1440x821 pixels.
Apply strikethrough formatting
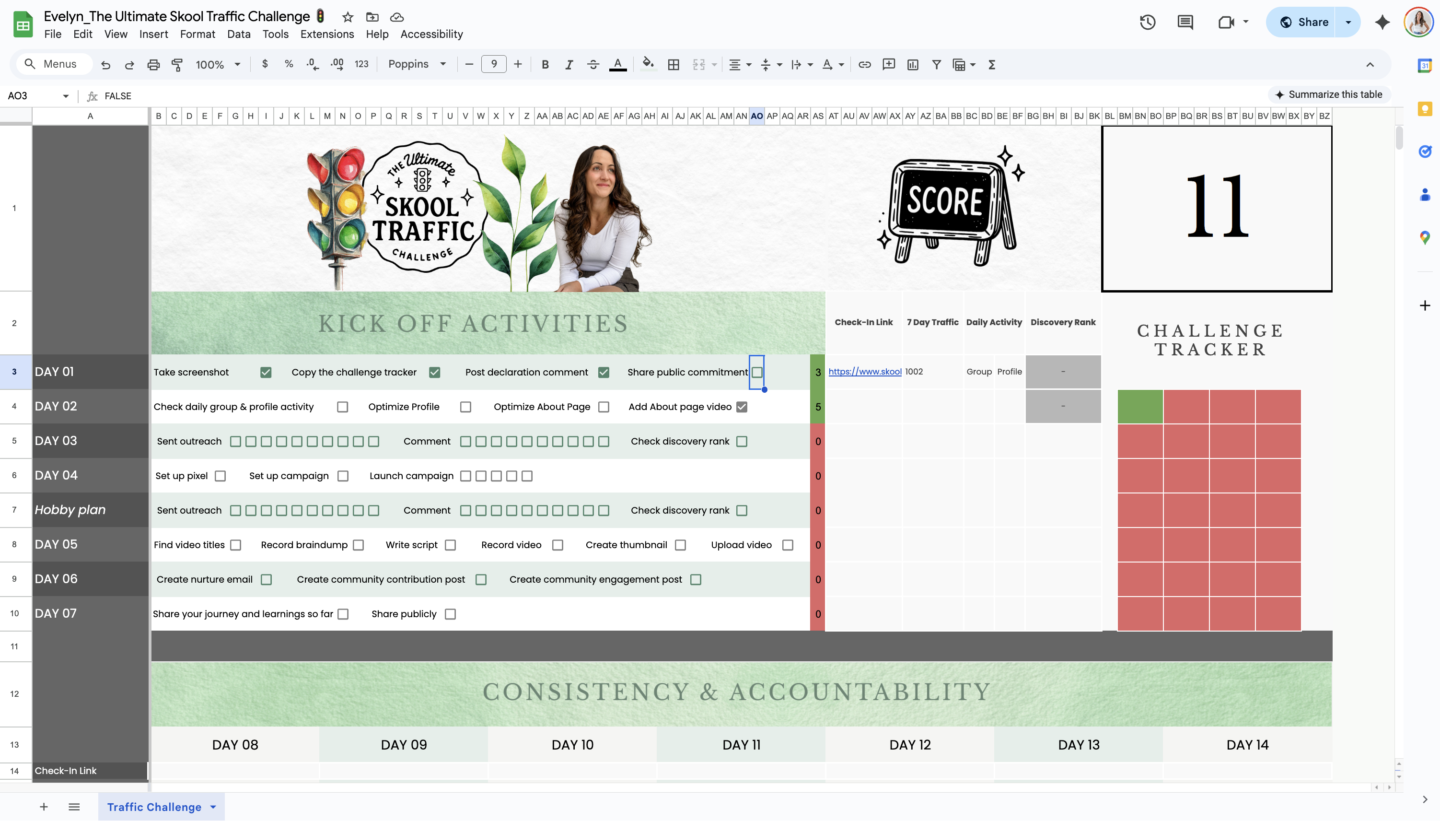pos(593,64)
